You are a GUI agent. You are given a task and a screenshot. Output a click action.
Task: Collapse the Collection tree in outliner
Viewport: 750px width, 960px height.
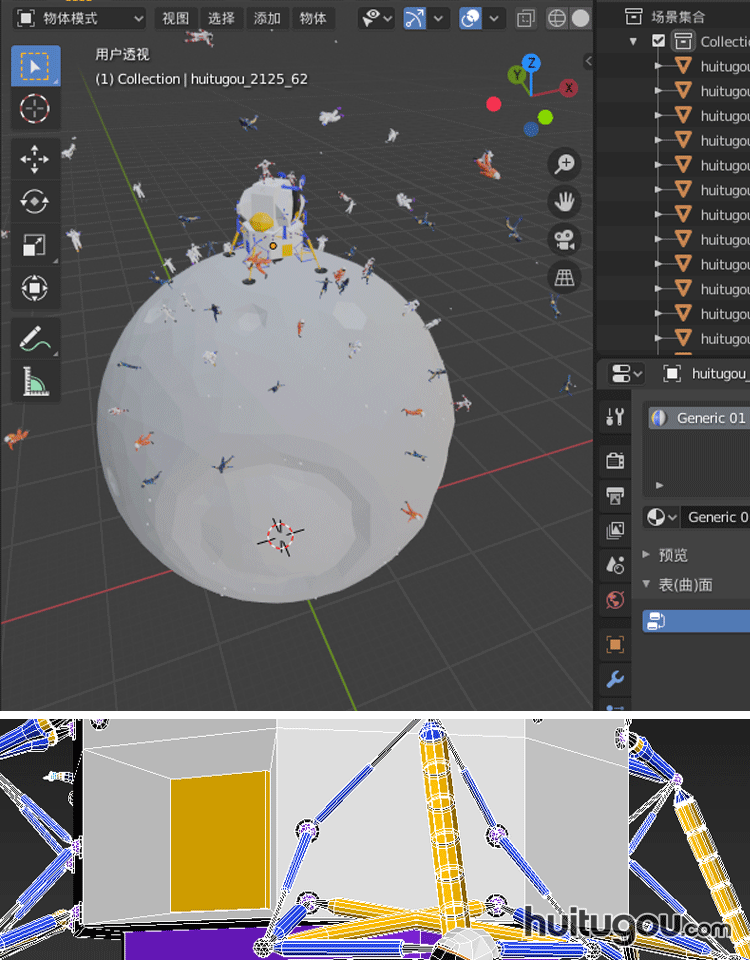[x=633, y=41]
